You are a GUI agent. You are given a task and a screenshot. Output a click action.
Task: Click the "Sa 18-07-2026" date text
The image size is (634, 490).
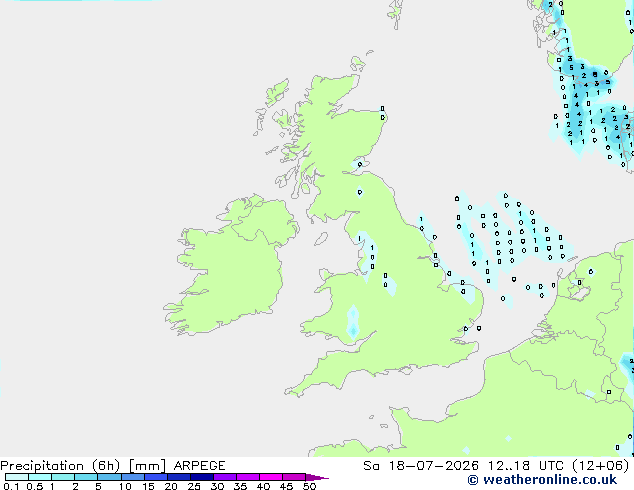421,466
